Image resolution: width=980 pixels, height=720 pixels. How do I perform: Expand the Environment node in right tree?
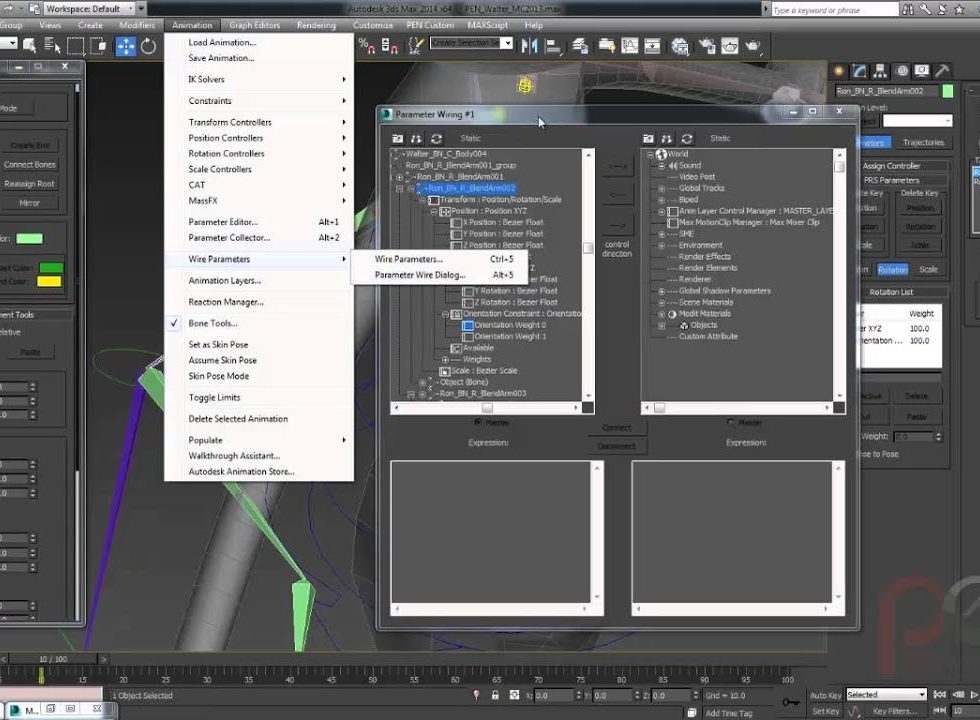point(661,245)
